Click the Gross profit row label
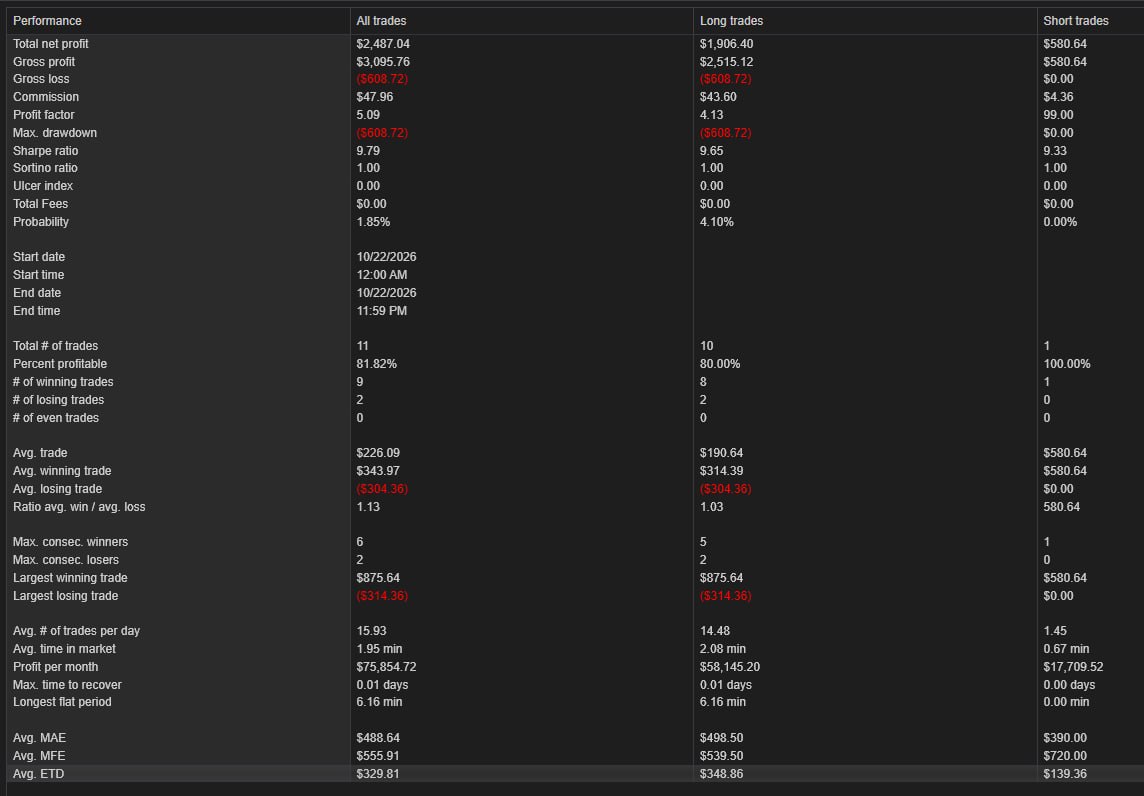 pos(44,62)
